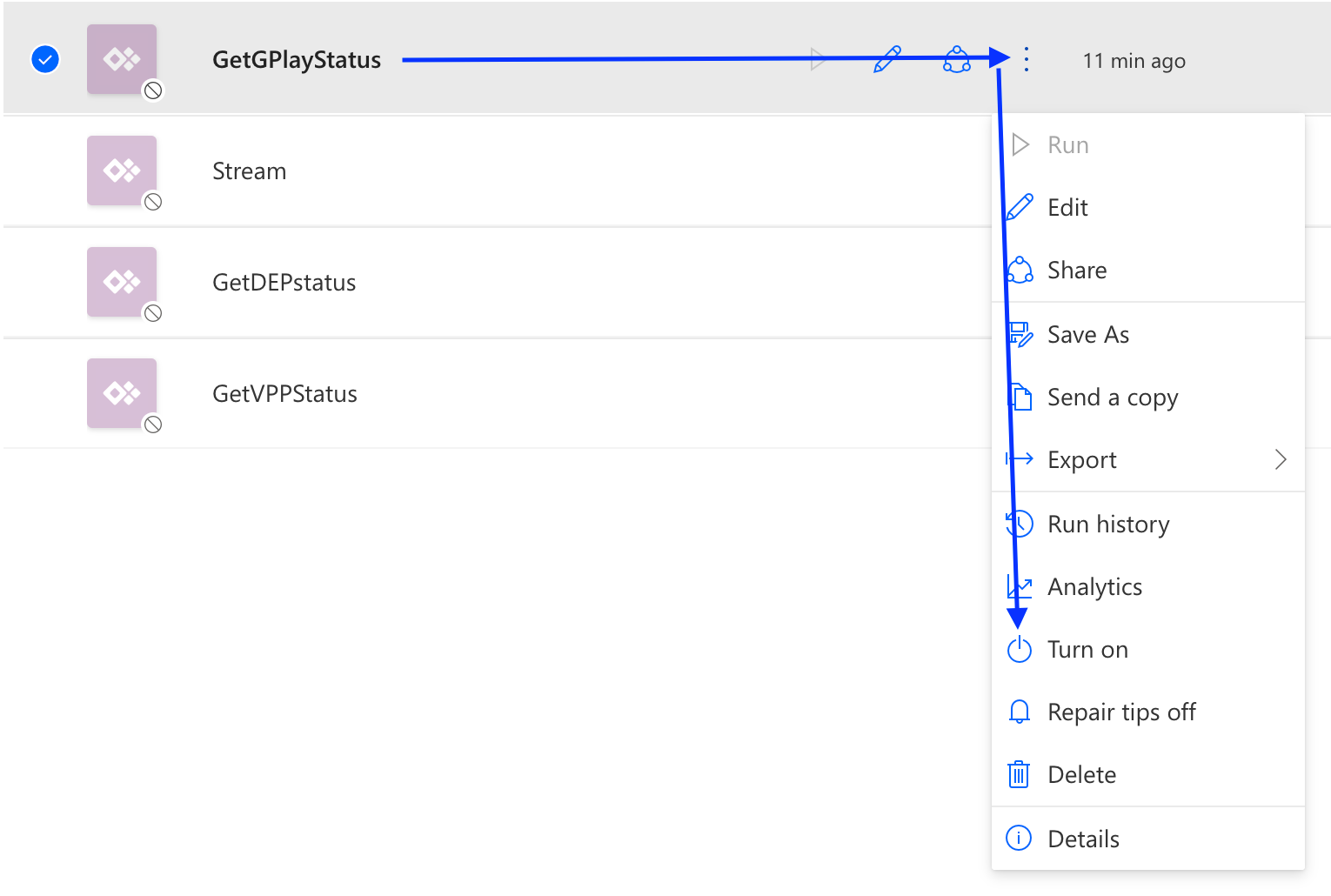Image resolution: width=1331 pixels, height=896 pixels.
Task: Toggle Repair tips off menu option
Action: 1121,712
